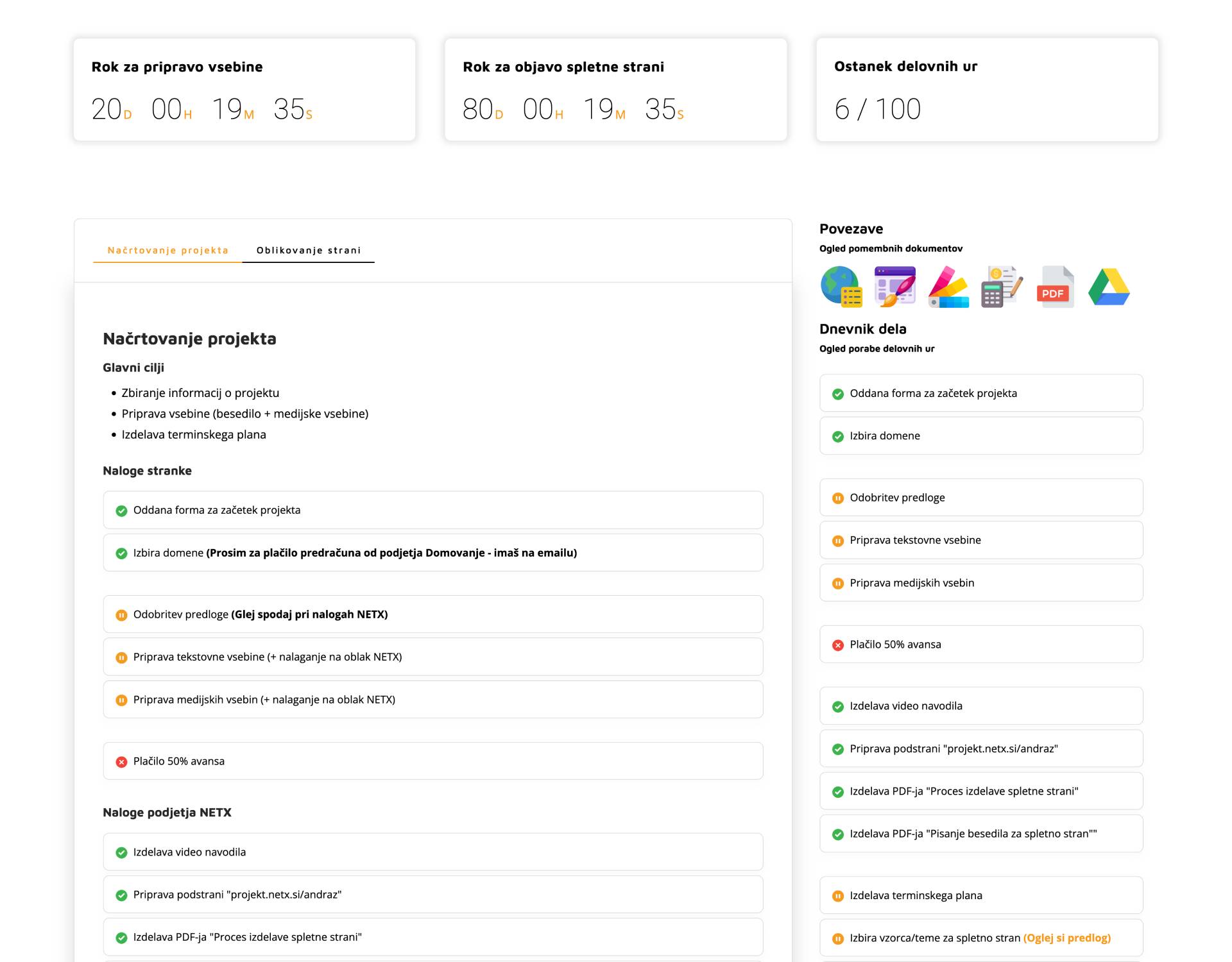This screenshot has width=1232, height=962.
Task: Open the Oglej si predlog link
Action: (x=1066, y=938)
